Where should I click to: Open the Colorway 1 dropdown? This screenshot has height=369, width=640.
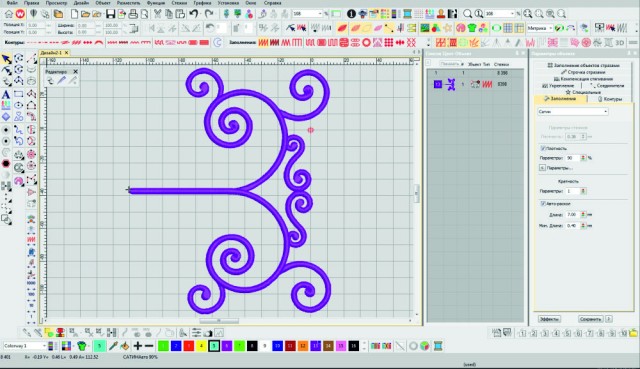(25, 346)
